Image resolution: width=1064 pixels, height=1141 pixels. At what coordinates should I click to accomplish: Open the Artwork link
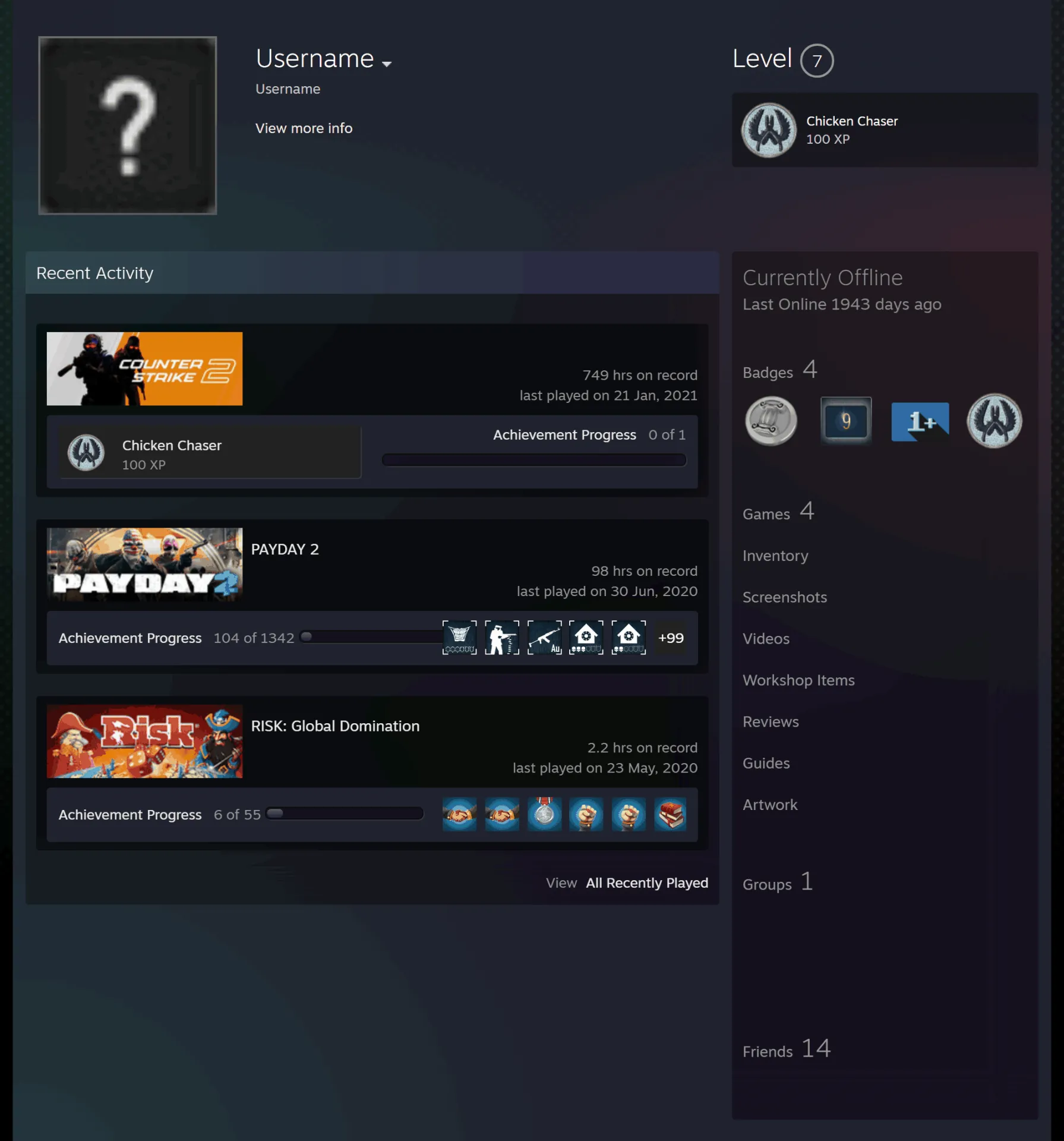[x=770, y=805]
